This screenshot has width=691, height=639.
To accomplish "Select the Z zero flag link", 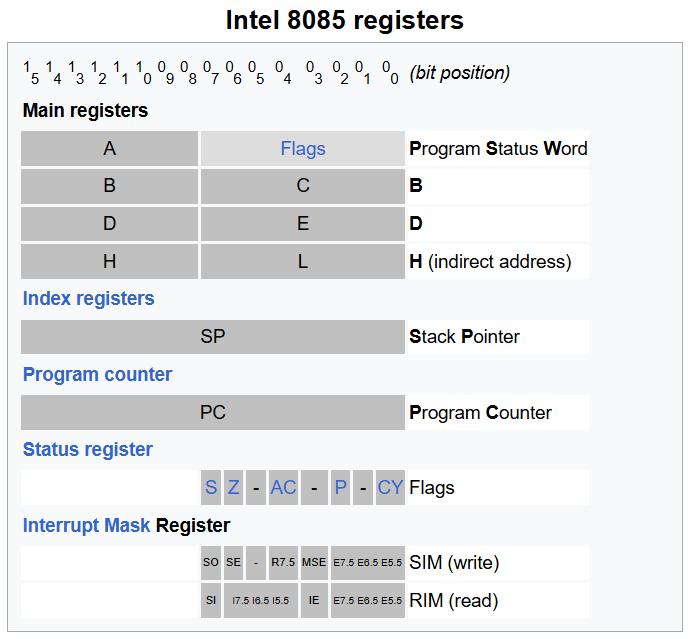I will click(x=234, y=487).
